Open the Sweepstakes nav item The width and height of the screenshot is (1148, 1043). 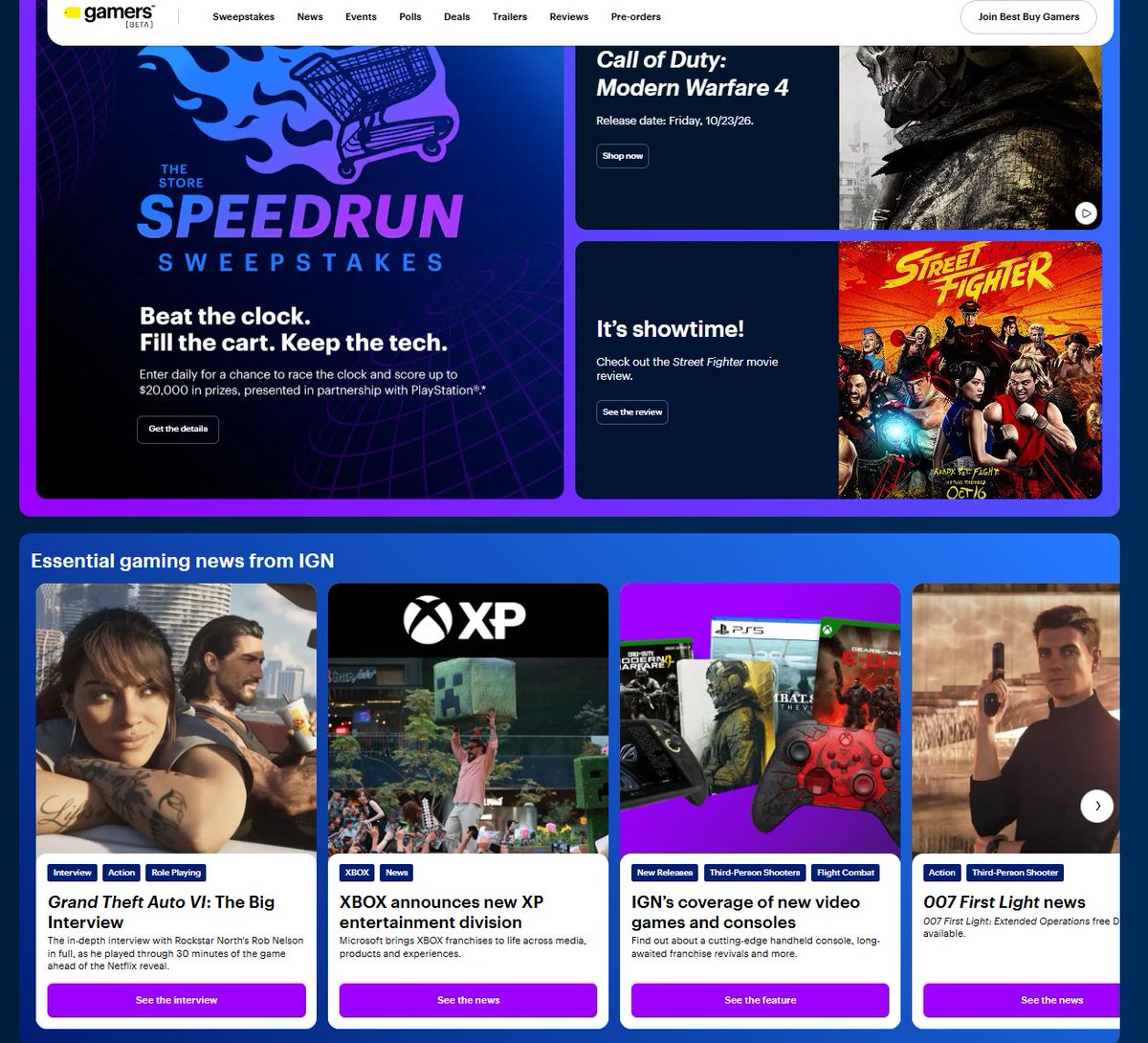point(243,17)
